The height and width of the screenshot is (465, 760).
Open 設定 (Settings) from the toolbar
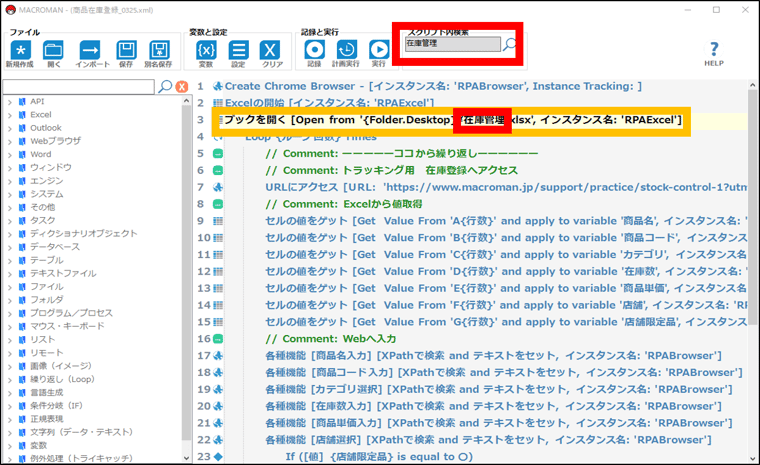[239, 50]
